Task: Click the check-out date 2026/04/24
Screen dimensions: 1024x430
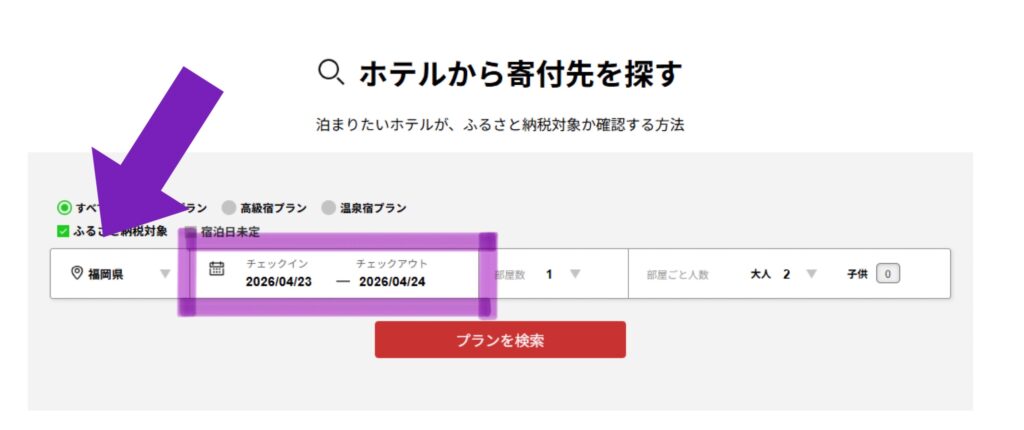Action: click(x=392, y=282)
